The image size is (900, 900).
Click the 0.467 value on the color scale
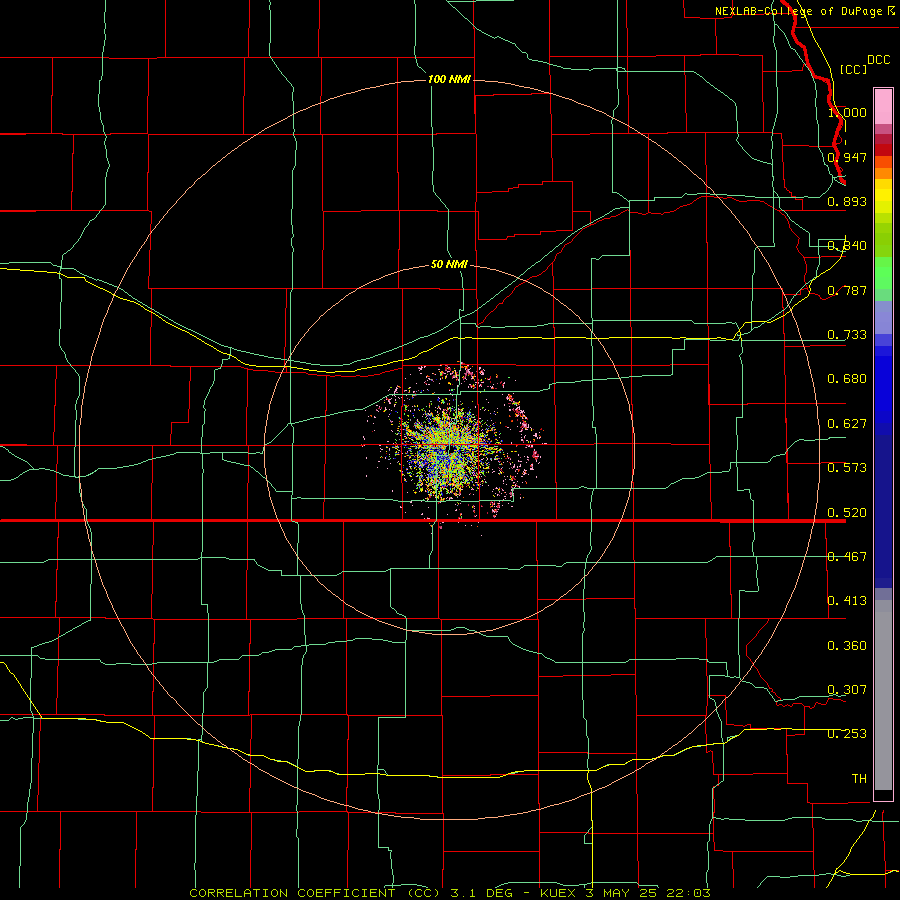tap(847, 557)
